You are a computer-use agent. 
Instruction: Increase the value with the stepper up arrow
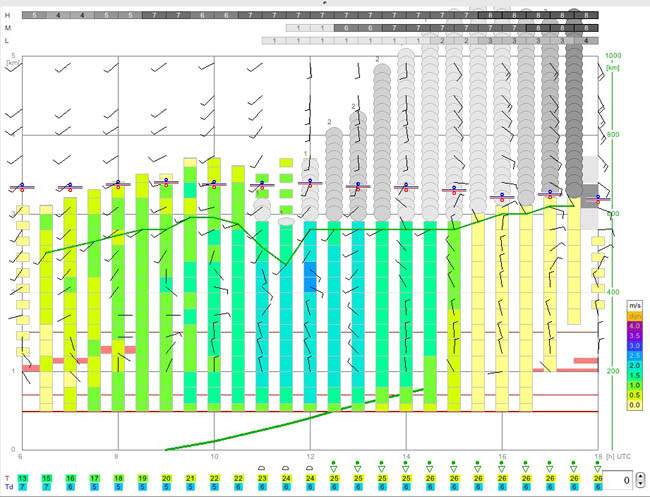(641, 477)
